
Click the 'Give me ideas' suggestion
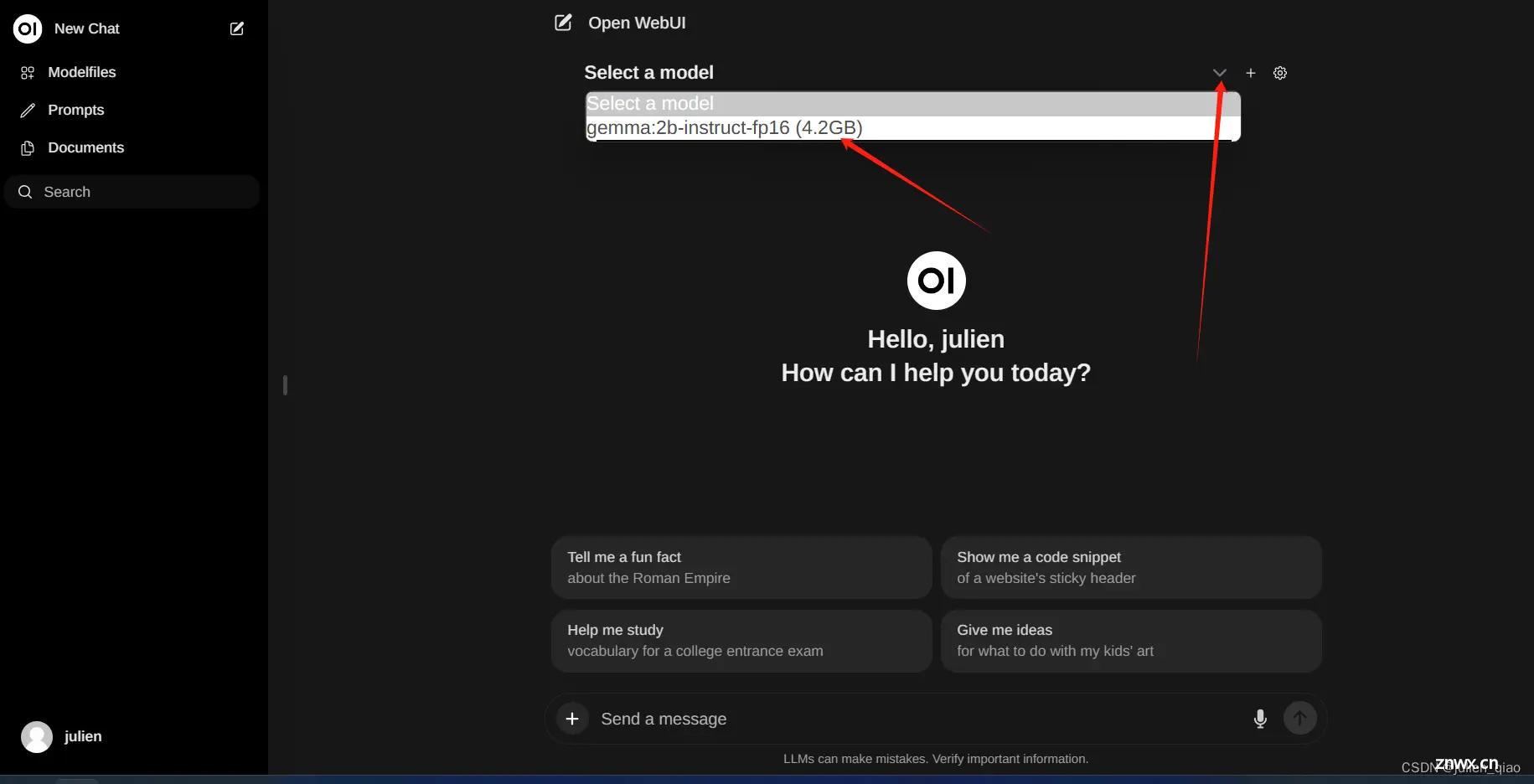[x=1131, y=641]
